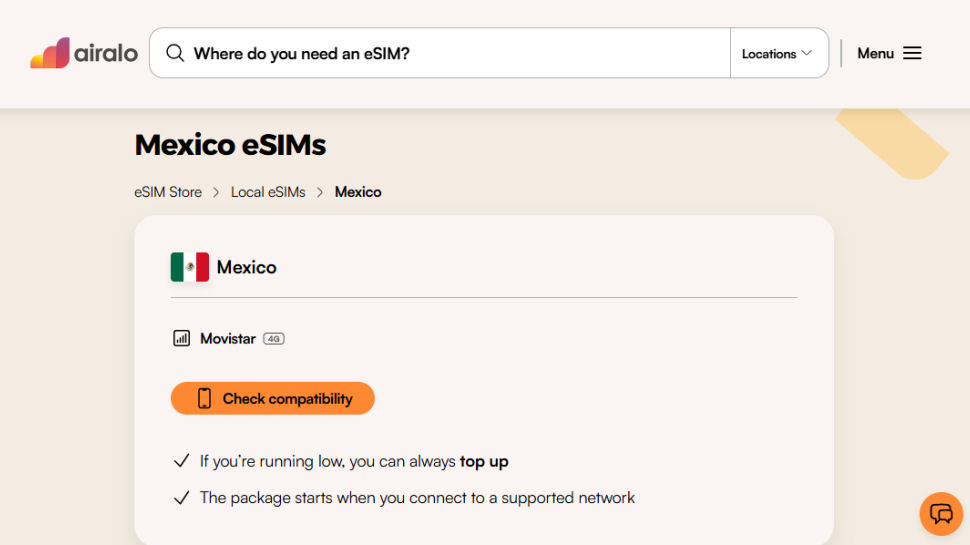Click the phone icon in Check compatibility

[x=204, y=398]
